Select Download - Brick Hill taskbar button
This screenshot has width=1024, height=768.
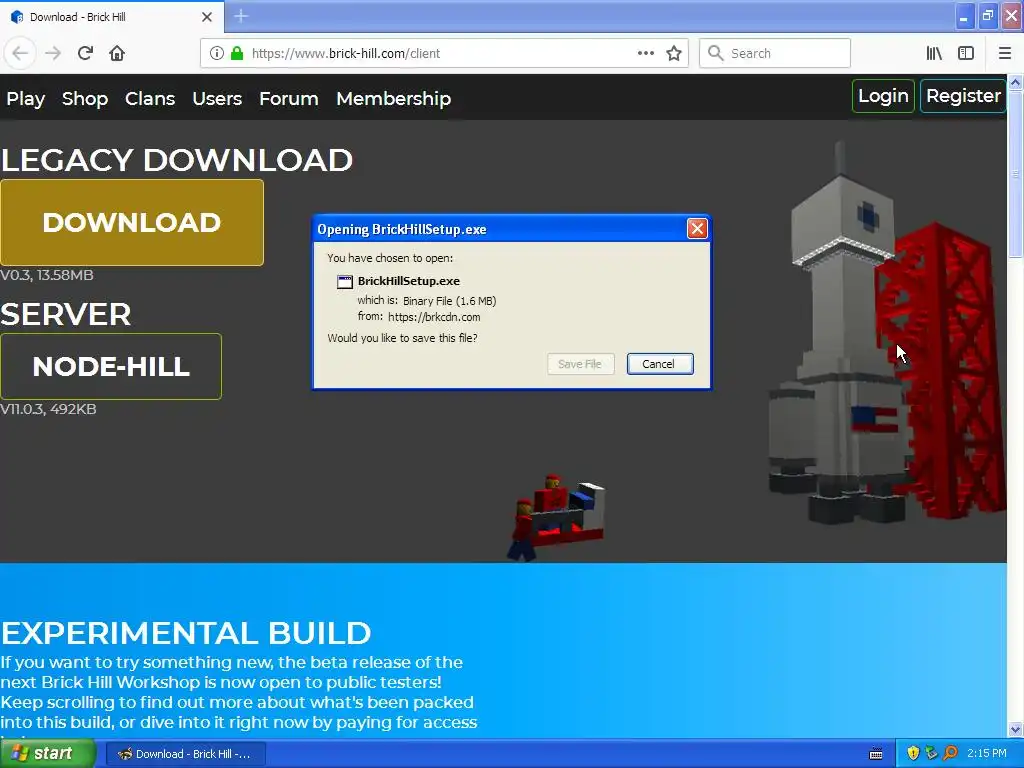pos(185,754)
